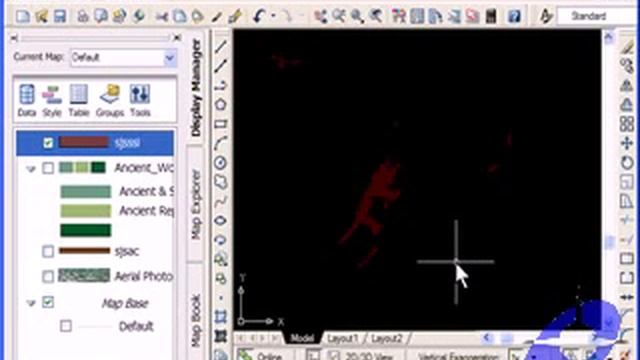Viewport: 640px width, 360px height.
Task: Click the Help question mark icon
Action: click(x=514, y=16)
